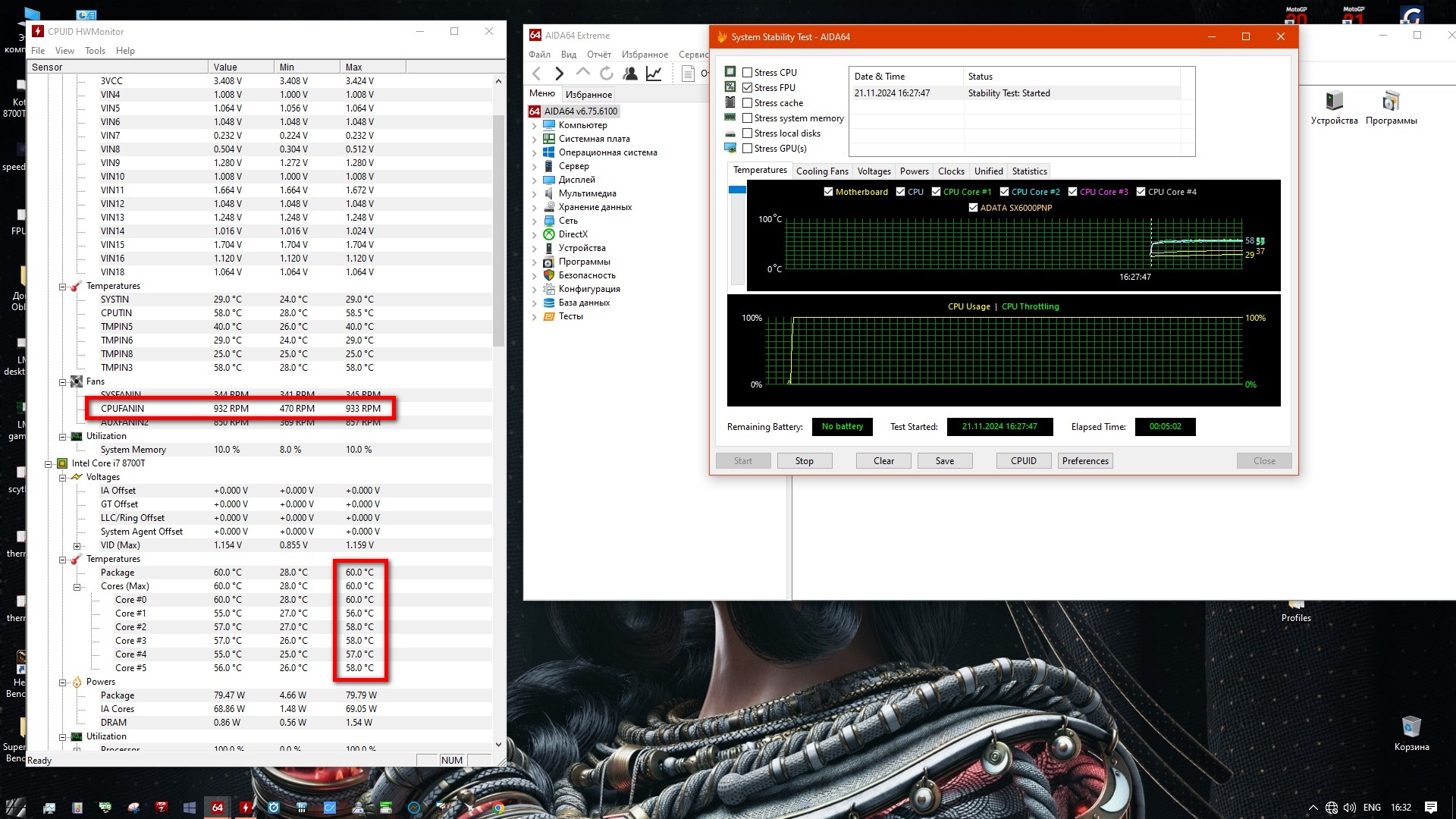The width and height of the screenshot is (1456, 819).
Task: Click the Preferences button
Action: (x=1084, y=461)
